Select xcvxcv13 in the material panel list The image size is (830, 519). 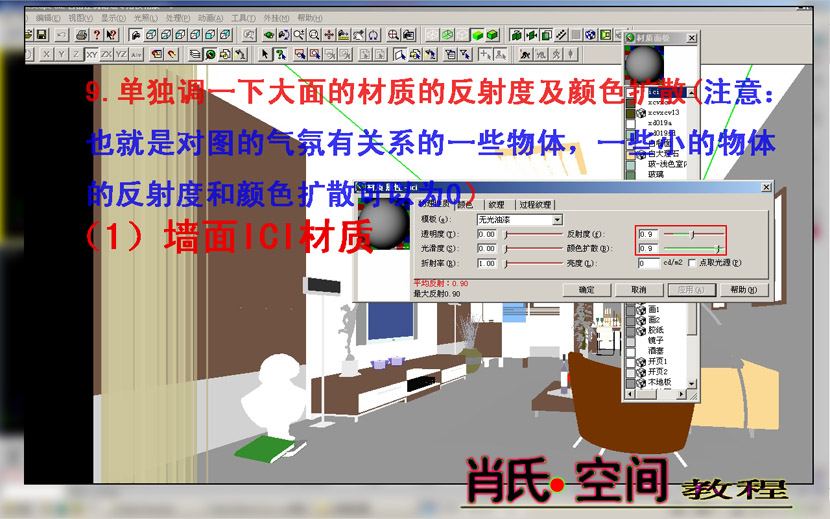point(663,112)
